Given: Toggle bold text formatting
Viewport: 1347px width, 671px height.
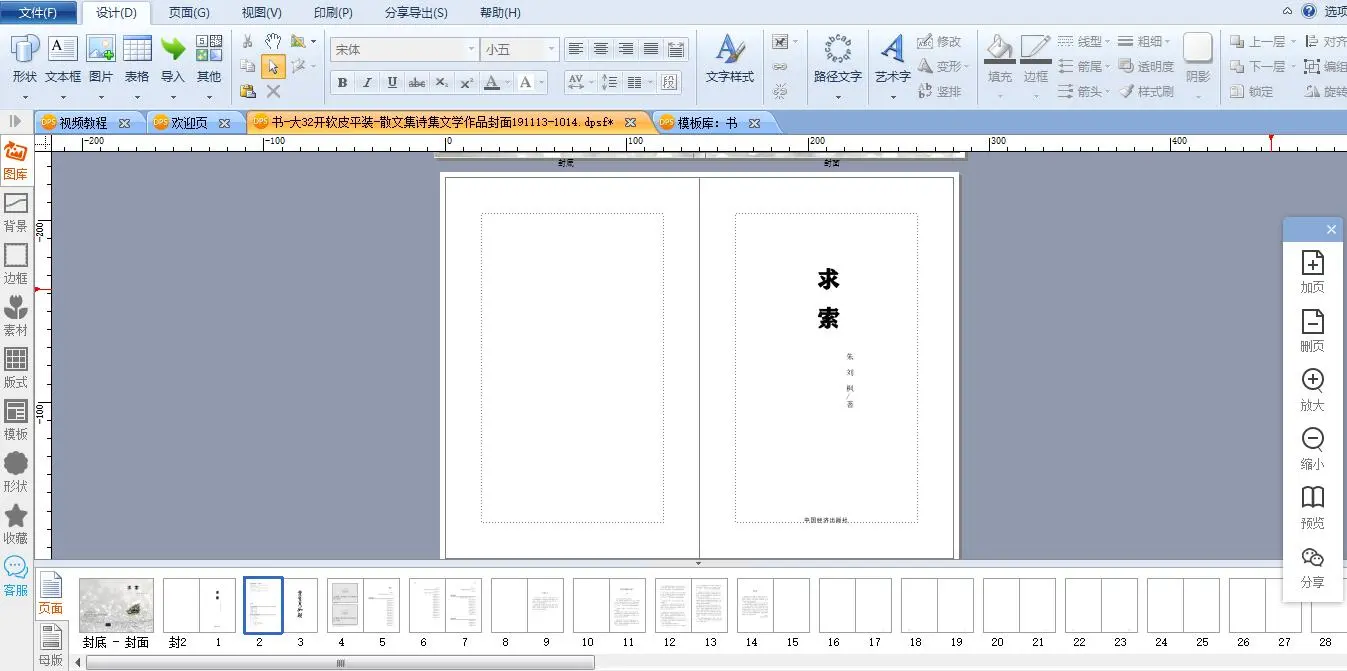Looking at the screenshot, I should pyautogui.click(x=343, y=83).
